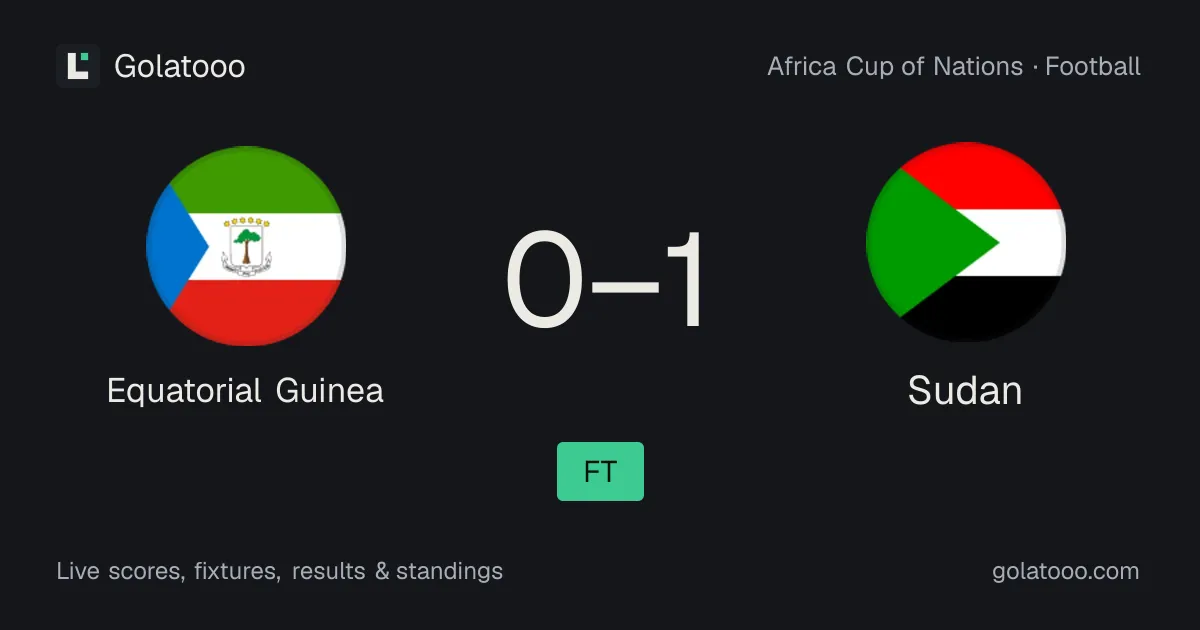Click the coat of arms on Equatorial Guinea flag

(246, 243)
